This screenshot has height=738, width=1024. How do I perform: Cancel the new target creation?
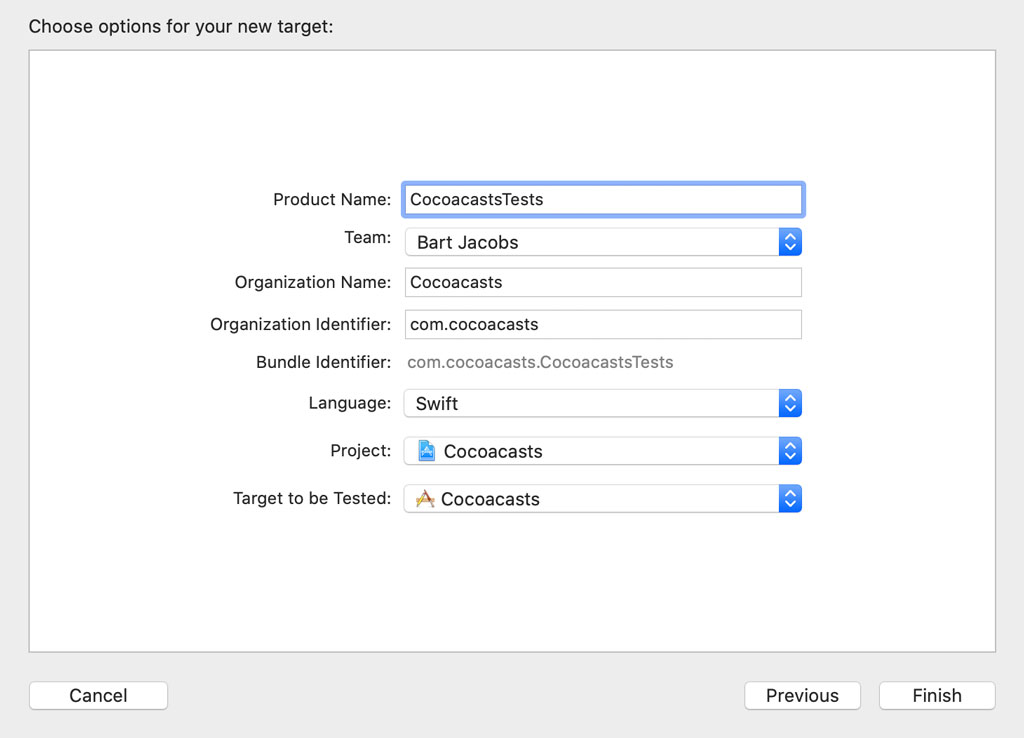pyautogui.click(x=98, y=695)
